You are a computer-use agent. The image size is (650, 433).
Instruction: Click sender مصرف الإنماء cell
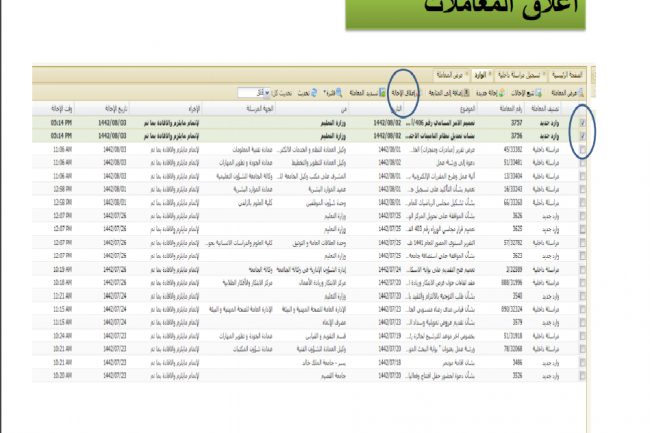point(334,322)
